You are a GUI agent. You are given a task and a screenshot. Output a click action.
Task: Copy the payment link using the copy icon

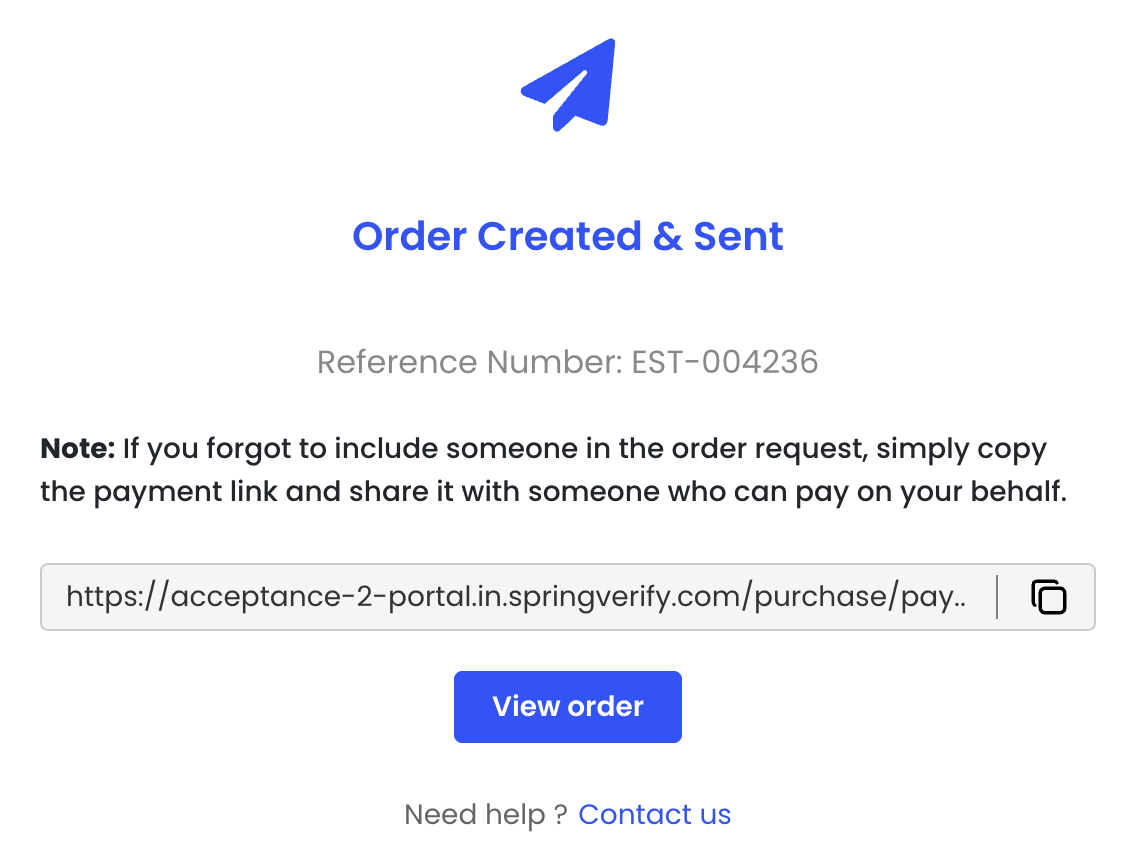(1048, 597)
